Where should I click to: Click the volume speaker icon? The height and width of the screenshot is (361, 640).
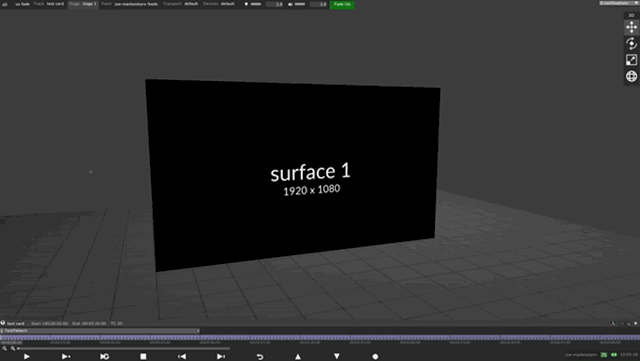click(290, 4)
